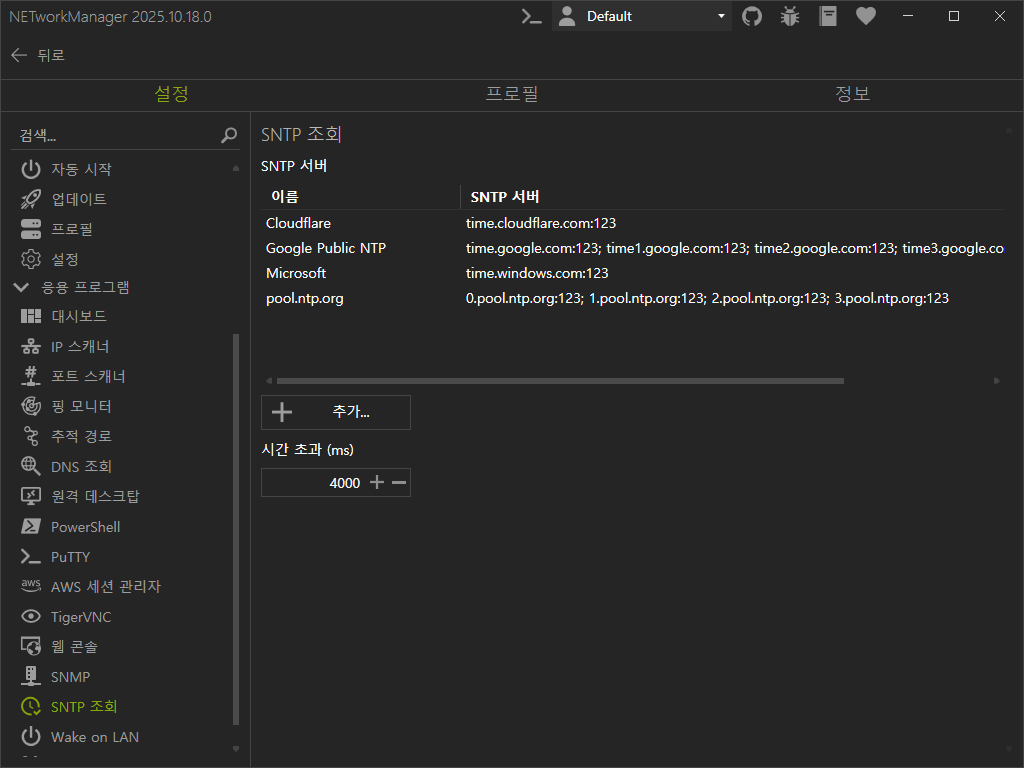The image size is (1024, 768).
Task: Open 핑 모니터 settings icon
Action: [x=31, y=406]
